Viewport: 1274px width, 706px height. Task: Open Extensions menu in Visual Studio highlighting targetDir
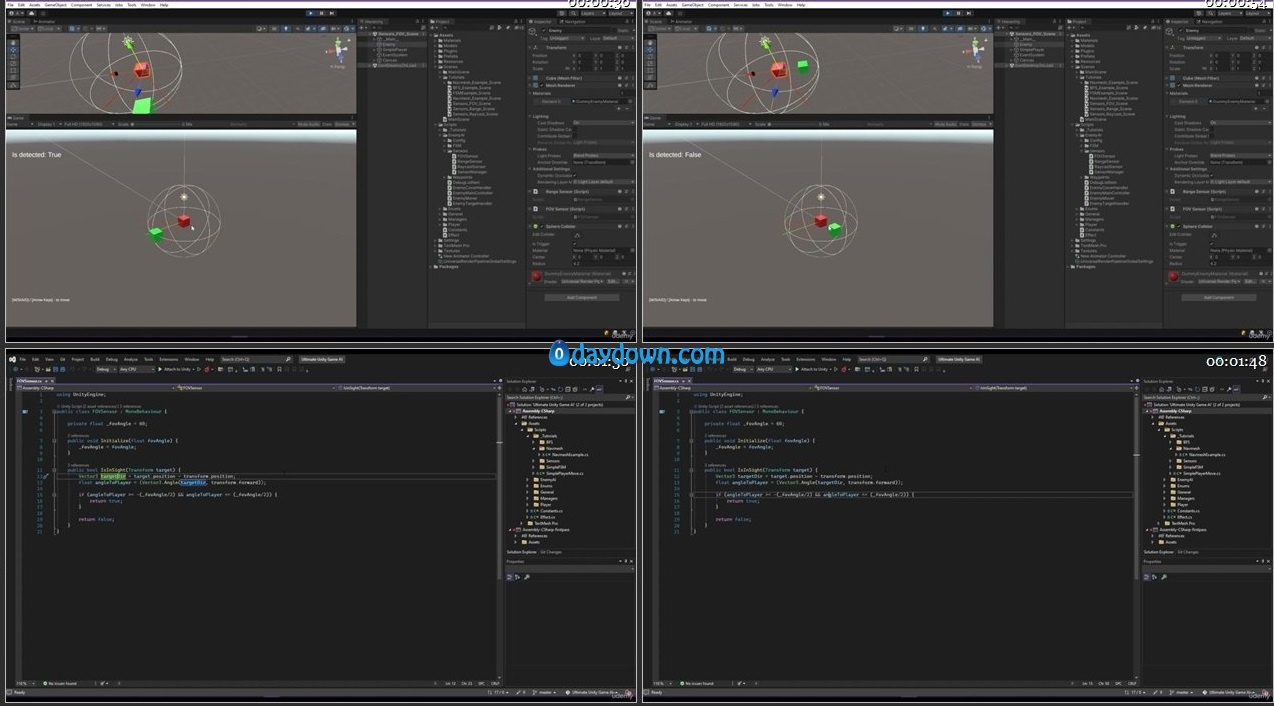167,359
